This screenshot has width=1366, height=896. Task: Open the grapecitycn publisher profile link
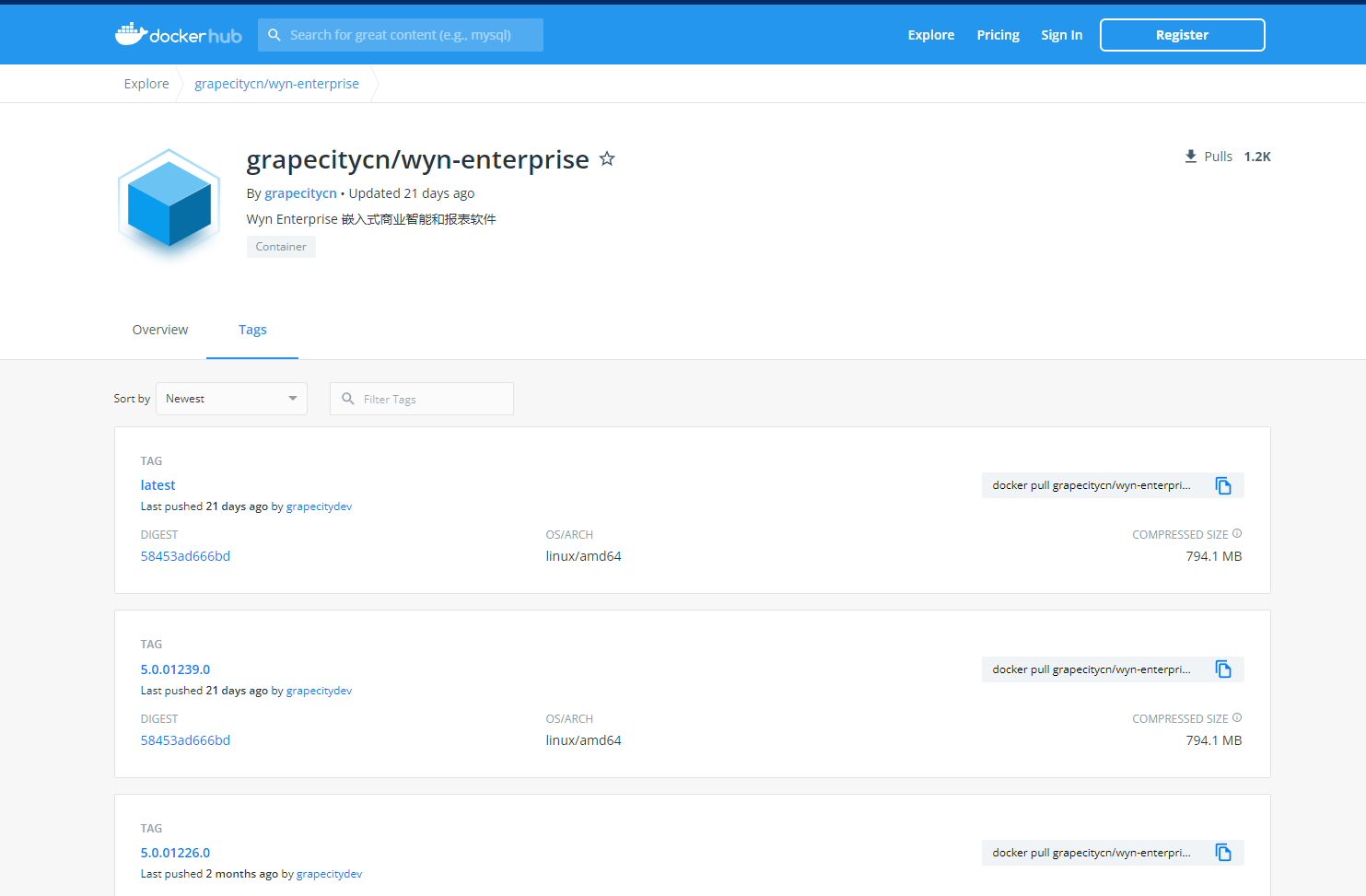click(x=300, y=192)
